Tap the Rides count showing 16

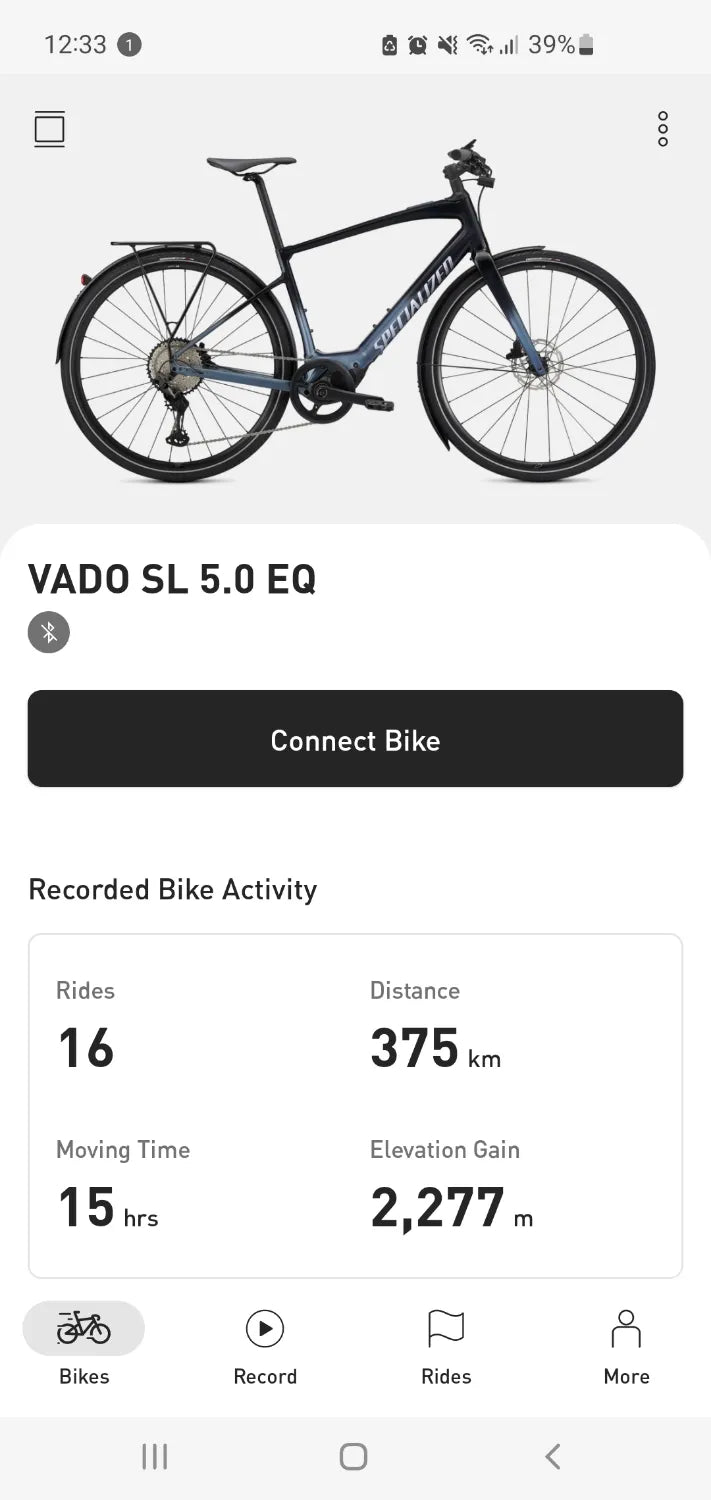85,1047
